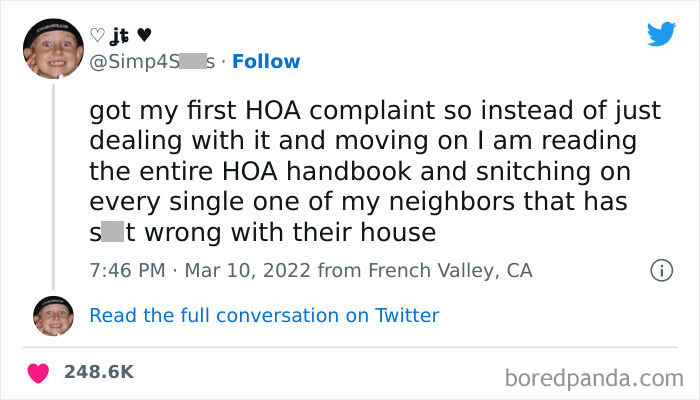
Task: Click the boredpanda.com watermark
Action: click(593, 378)
